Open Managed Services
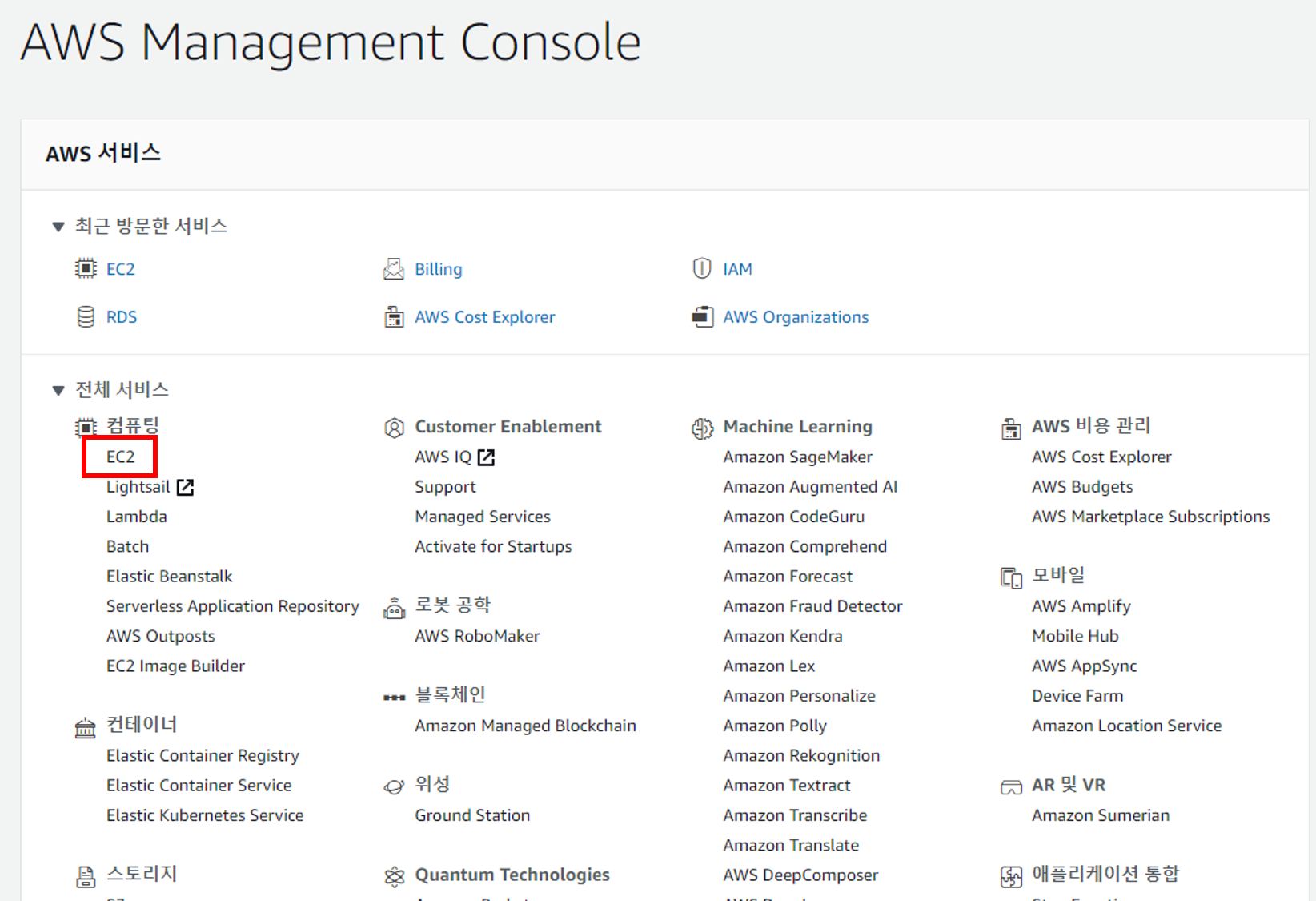This screenshot has width=1316, height=901. (483, 517)
